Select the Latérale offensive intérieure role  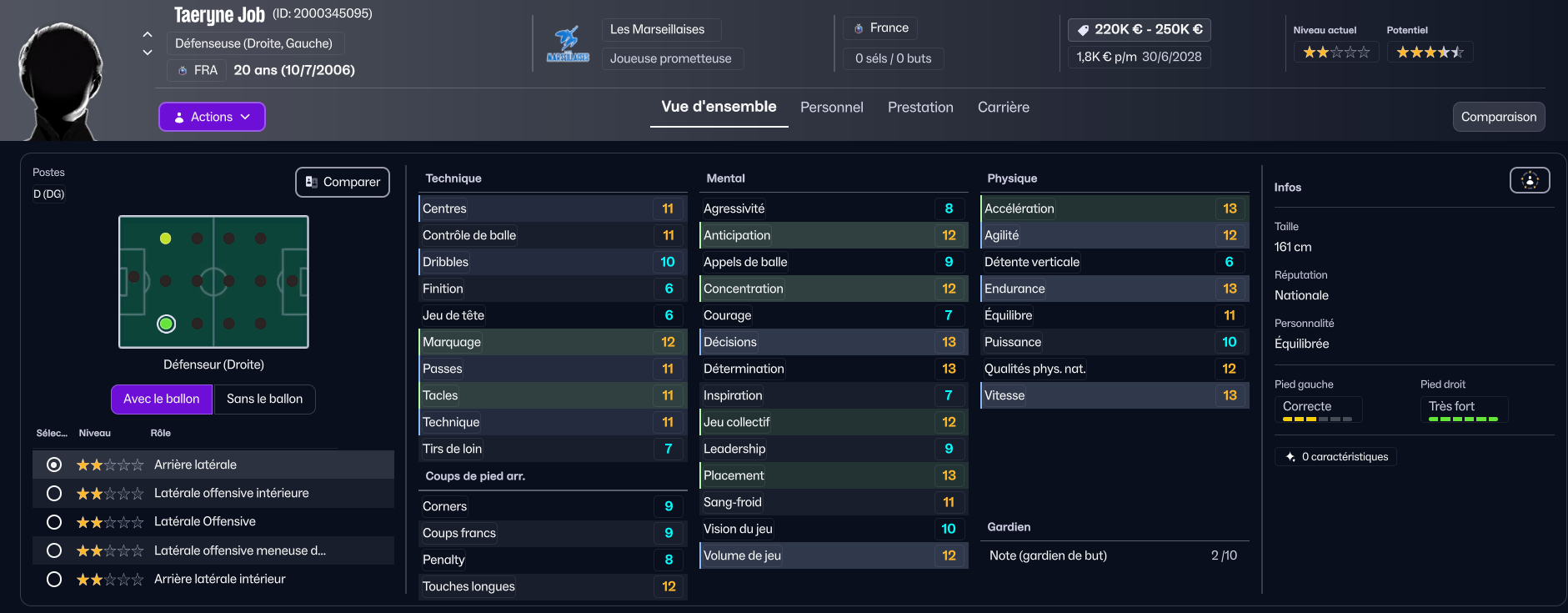point(54,494)
